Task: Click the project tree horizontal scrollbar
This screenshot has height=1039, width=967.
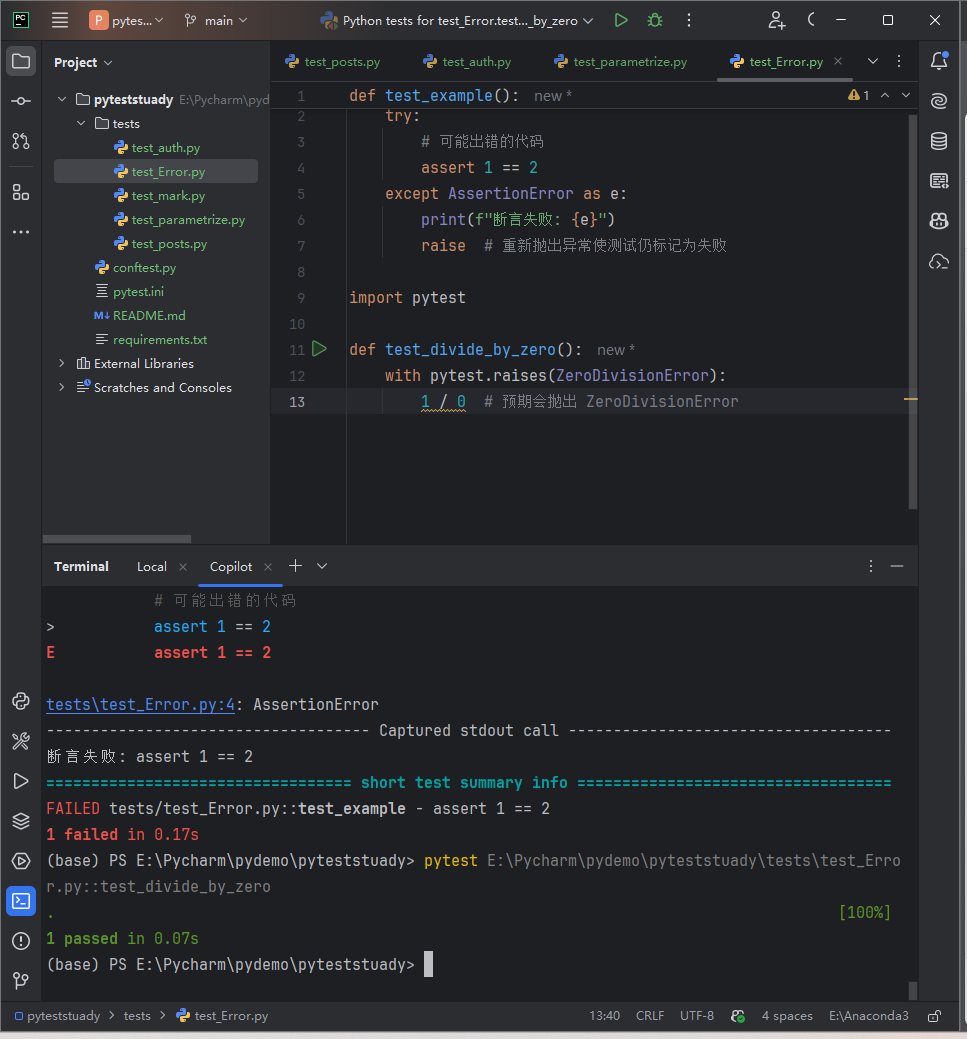Action: tap(117, 539)
